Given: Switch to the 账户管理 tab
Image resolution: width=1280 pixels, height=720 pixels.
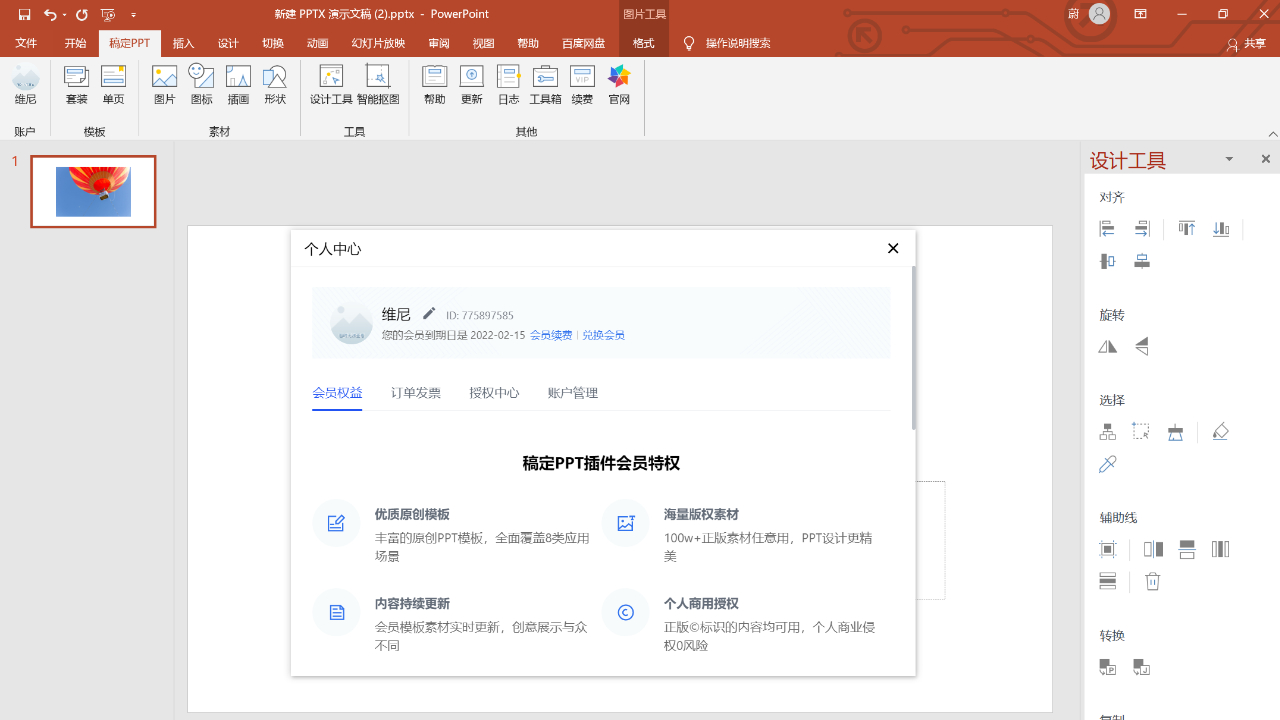Looking at the screenshot, I should [572, 392].
